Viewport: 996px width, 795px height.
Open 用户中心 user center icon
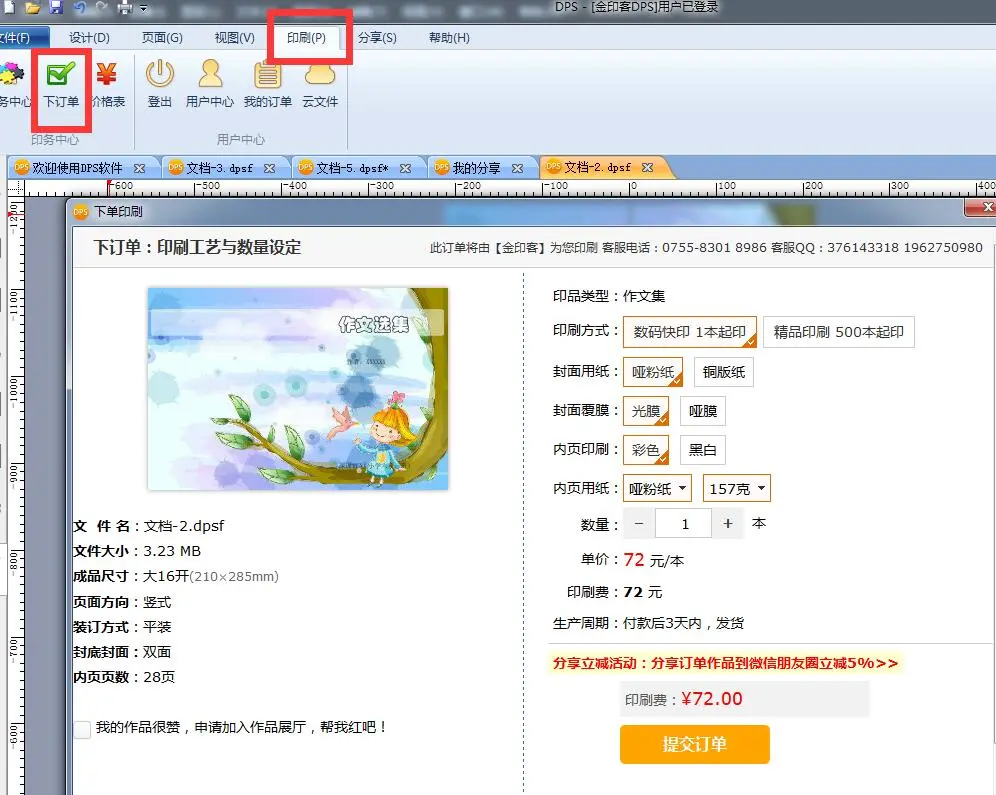(210, 82)
